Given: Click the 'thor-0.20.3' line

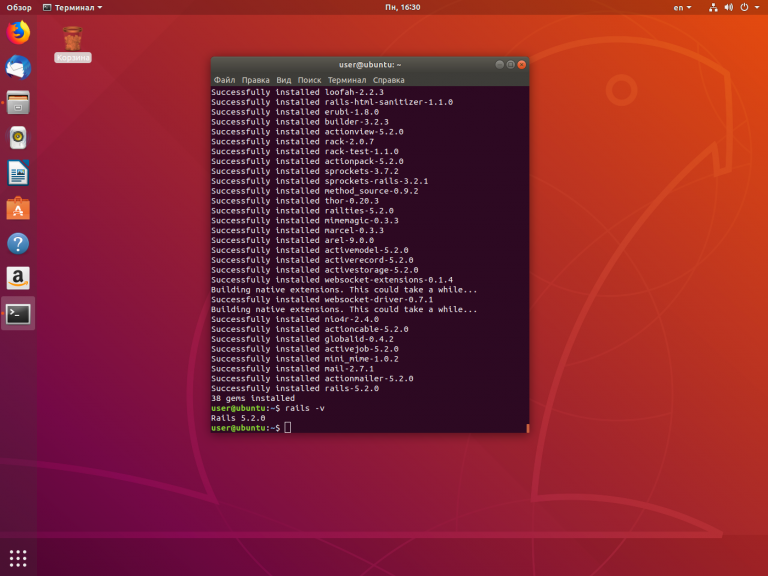Looking at the screenshot, I should point(295,201).
